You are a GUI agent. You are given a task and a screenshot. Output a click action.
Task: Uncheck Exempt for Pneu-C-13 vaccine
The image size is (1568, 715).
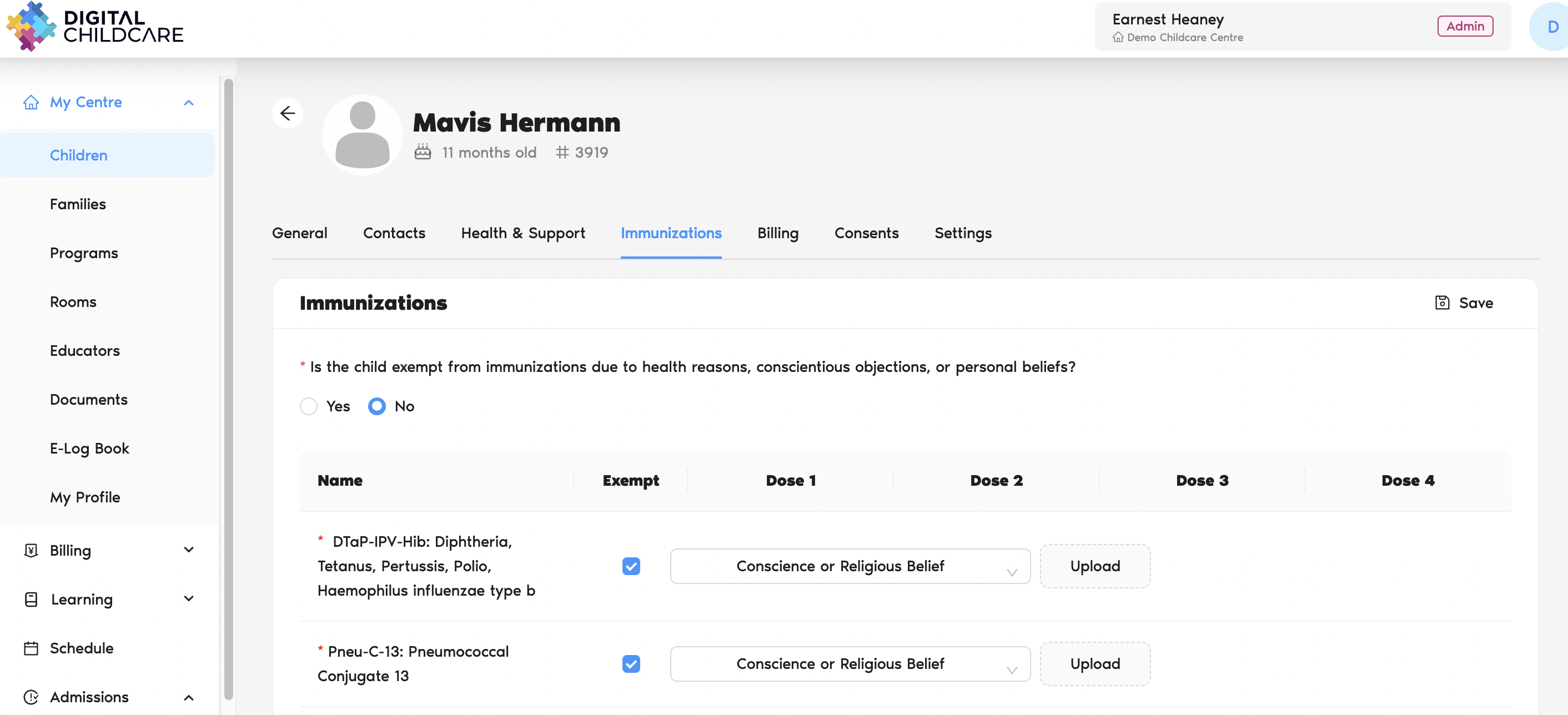pyautogui.click(x=631, y=663)
